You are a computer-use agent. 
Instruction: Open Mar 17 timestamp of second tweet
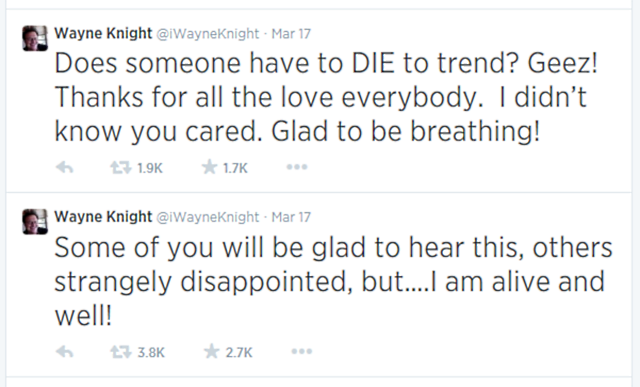point(291,217)
